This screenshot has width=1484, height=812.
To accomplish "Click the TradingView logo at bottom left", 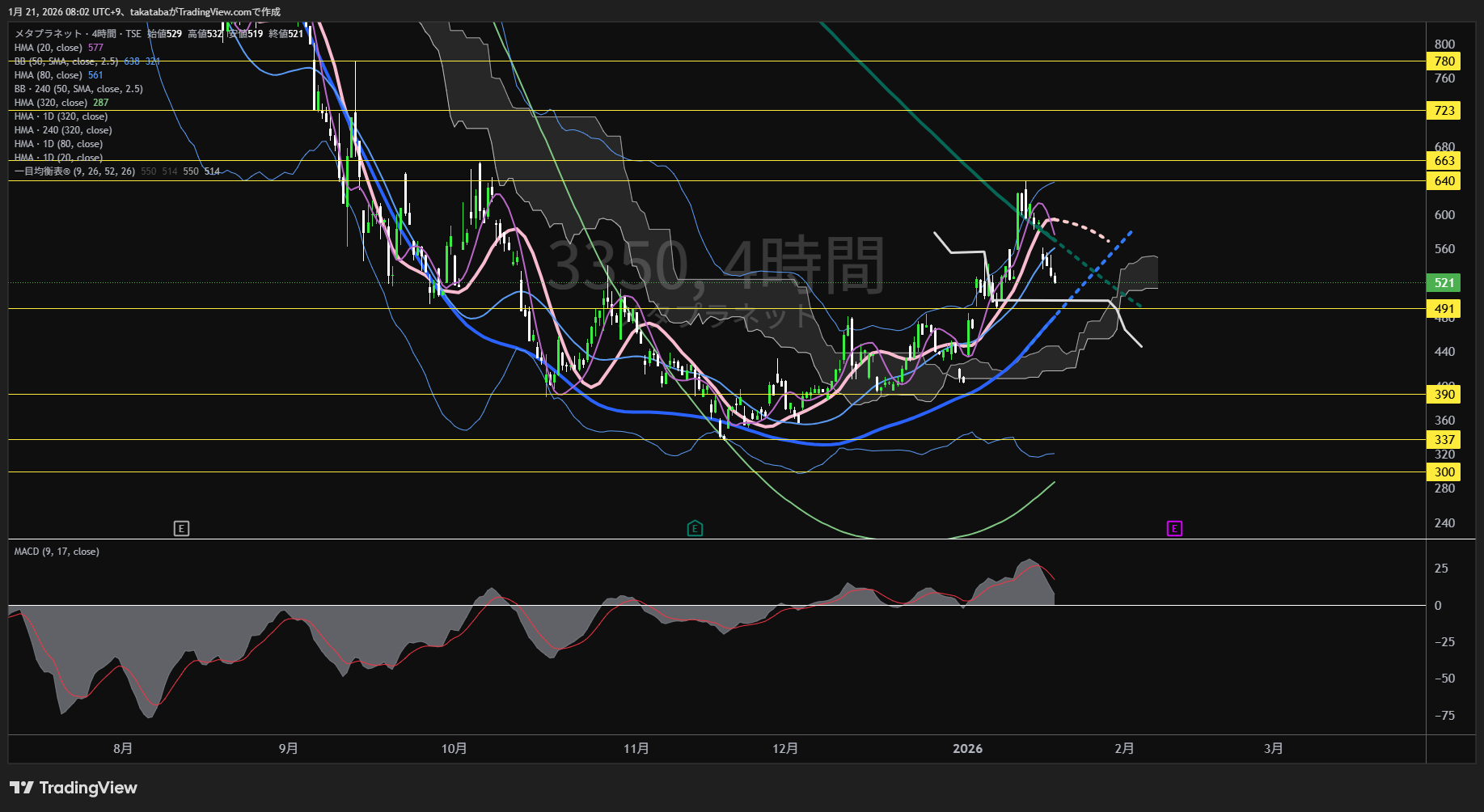I will click(x=74, y=788).
